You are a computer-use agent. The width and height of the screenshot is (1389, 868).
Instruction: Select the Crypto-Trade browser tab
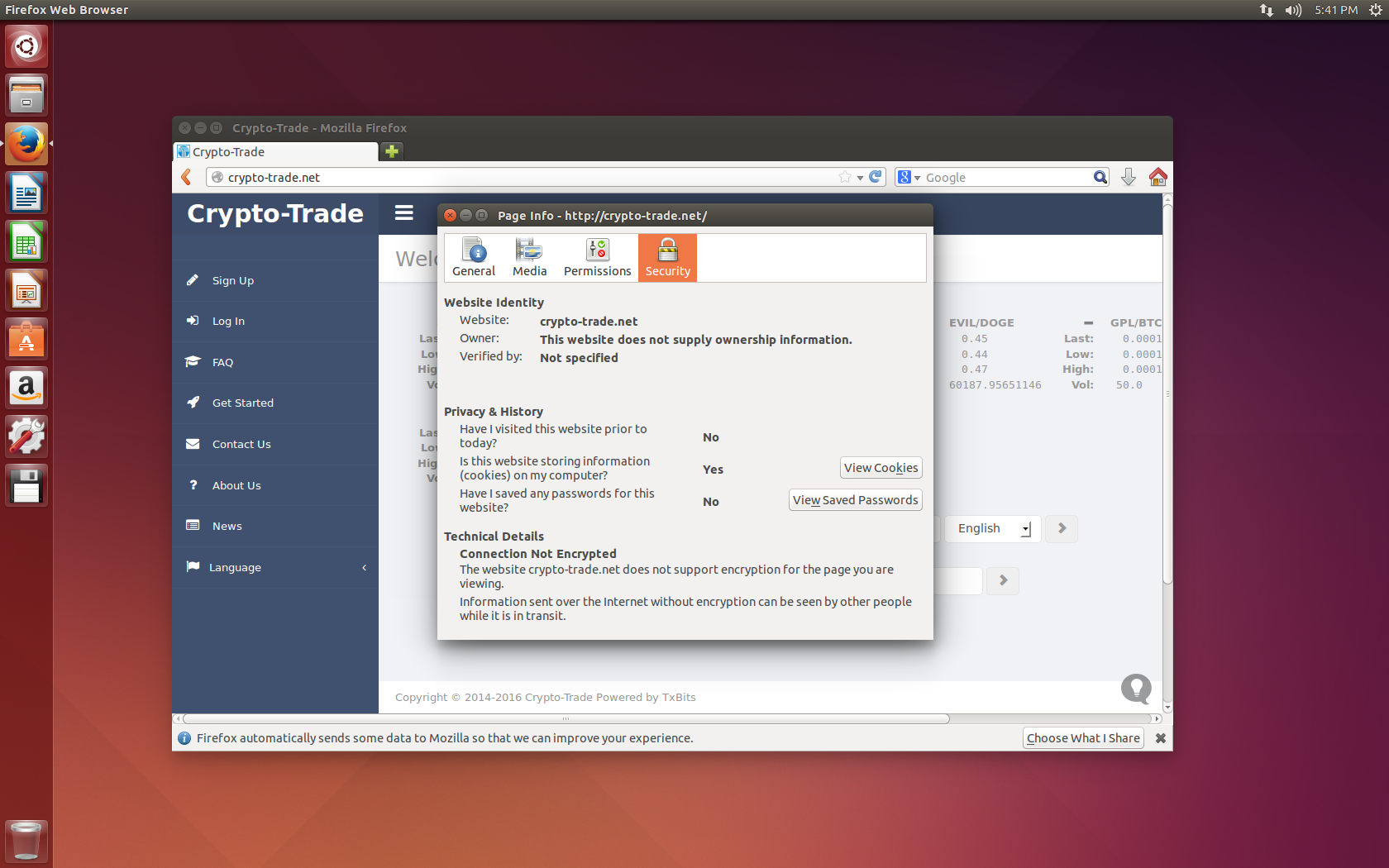[275, 152]
